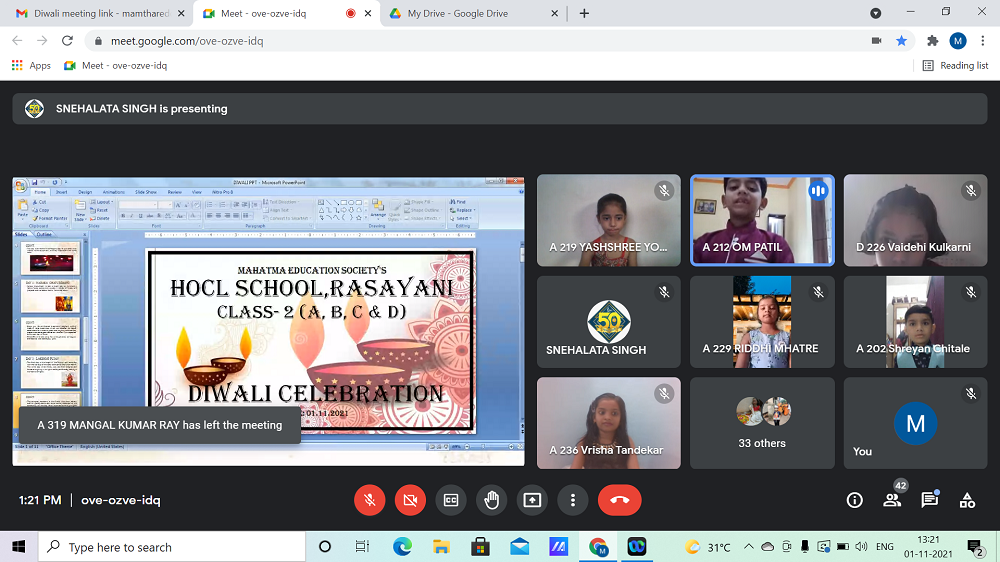This screenshot has height=562, width=1000.
Task: Open meeting details info icon
Action: (x=854, y=500)
